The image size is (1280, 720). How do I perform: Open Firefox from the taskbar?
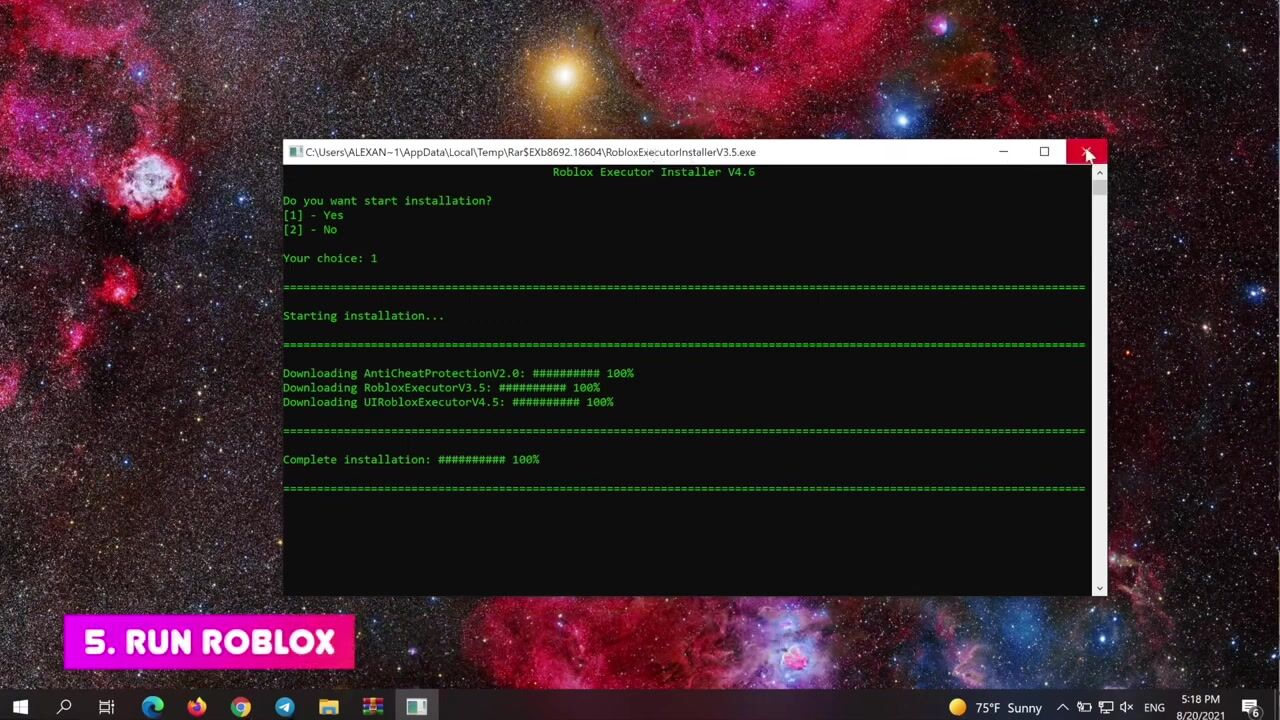click(x=196, y=707)
